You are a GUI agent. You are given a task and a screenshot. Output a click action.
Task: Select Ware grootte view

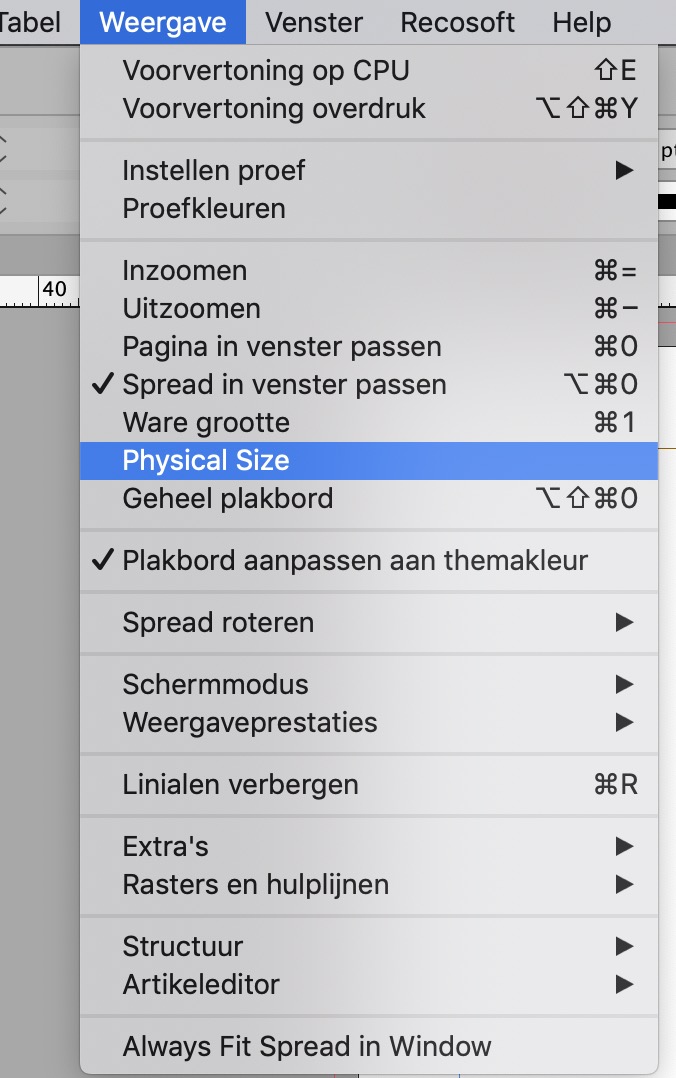pyautogui.click(x=205, y=422)
